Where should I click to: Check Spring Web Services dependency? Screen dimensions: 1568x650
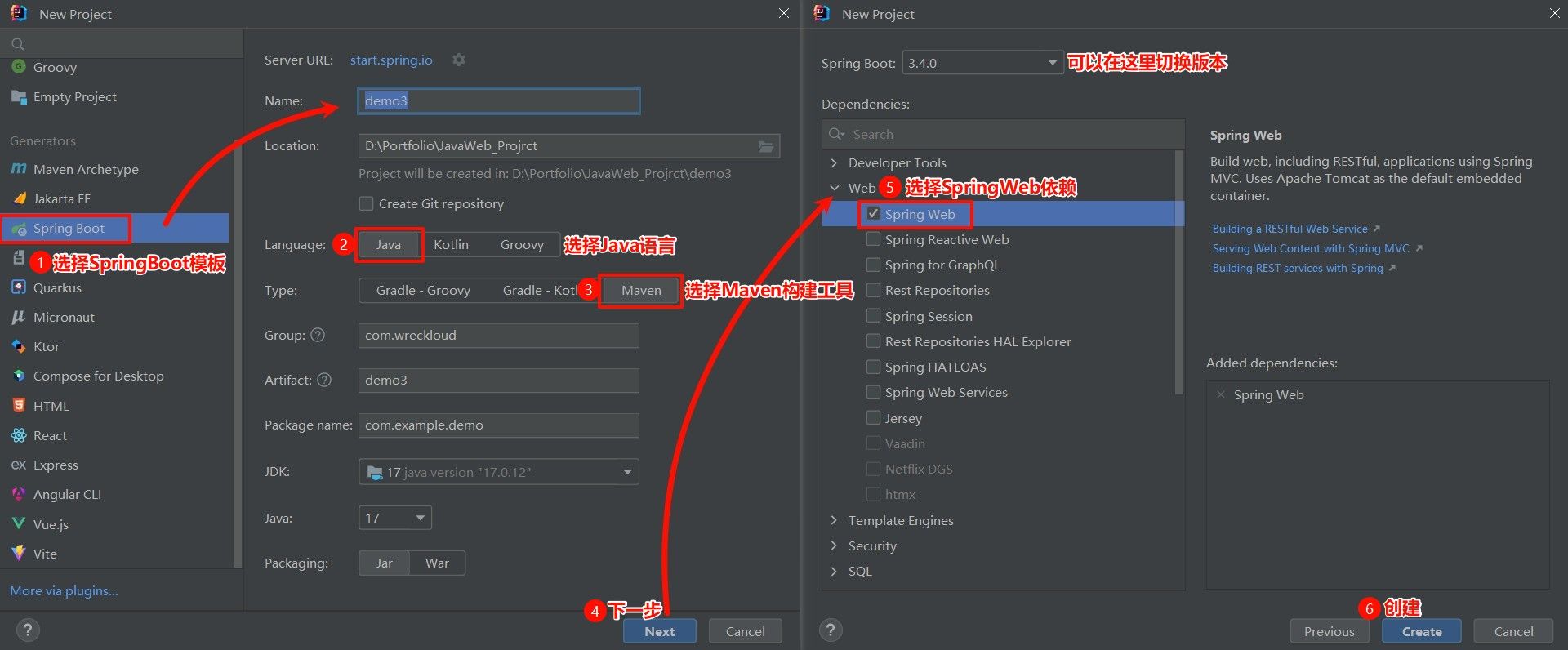(873, 392)
